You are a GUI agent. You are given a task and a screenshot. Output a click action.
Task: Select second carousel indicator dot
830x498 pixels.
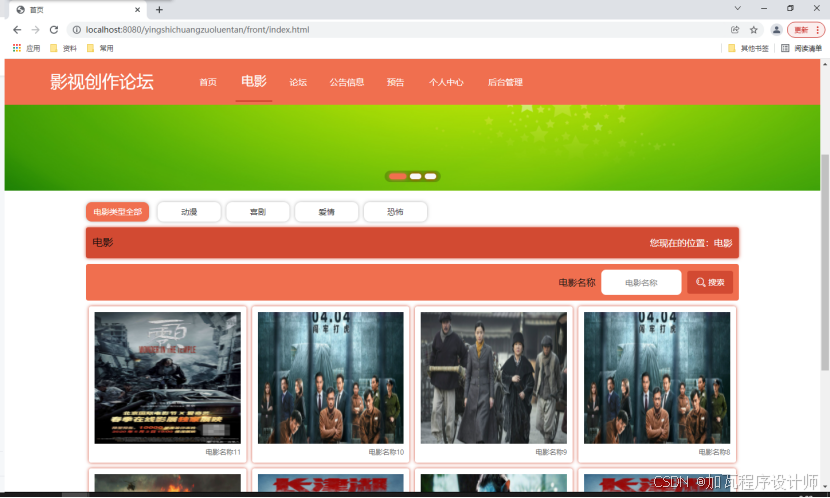coord(416,176)
